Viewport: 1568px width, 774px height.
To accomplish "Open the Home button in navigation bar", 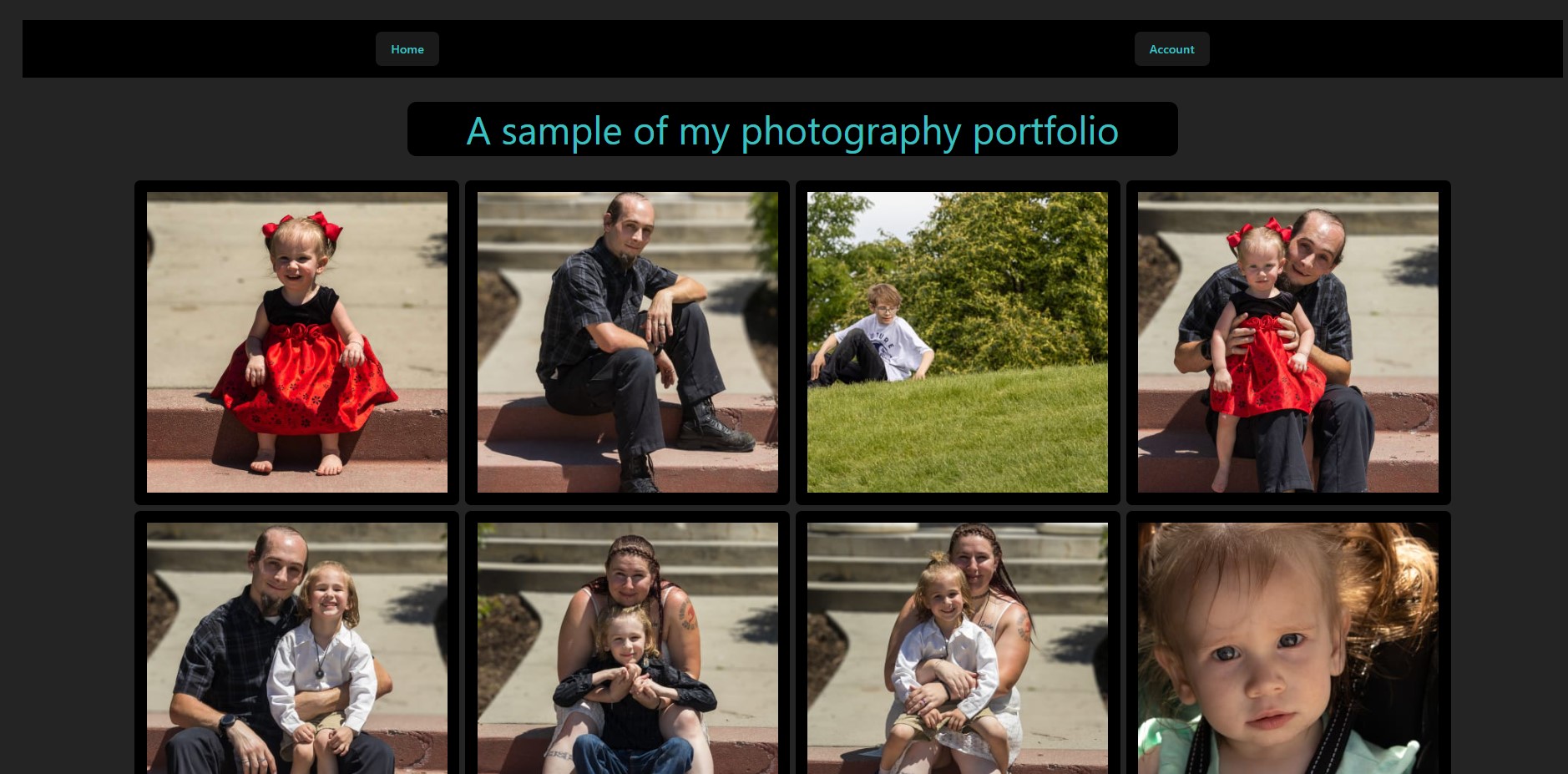I will pyautogui.click(x=407, y=49).
